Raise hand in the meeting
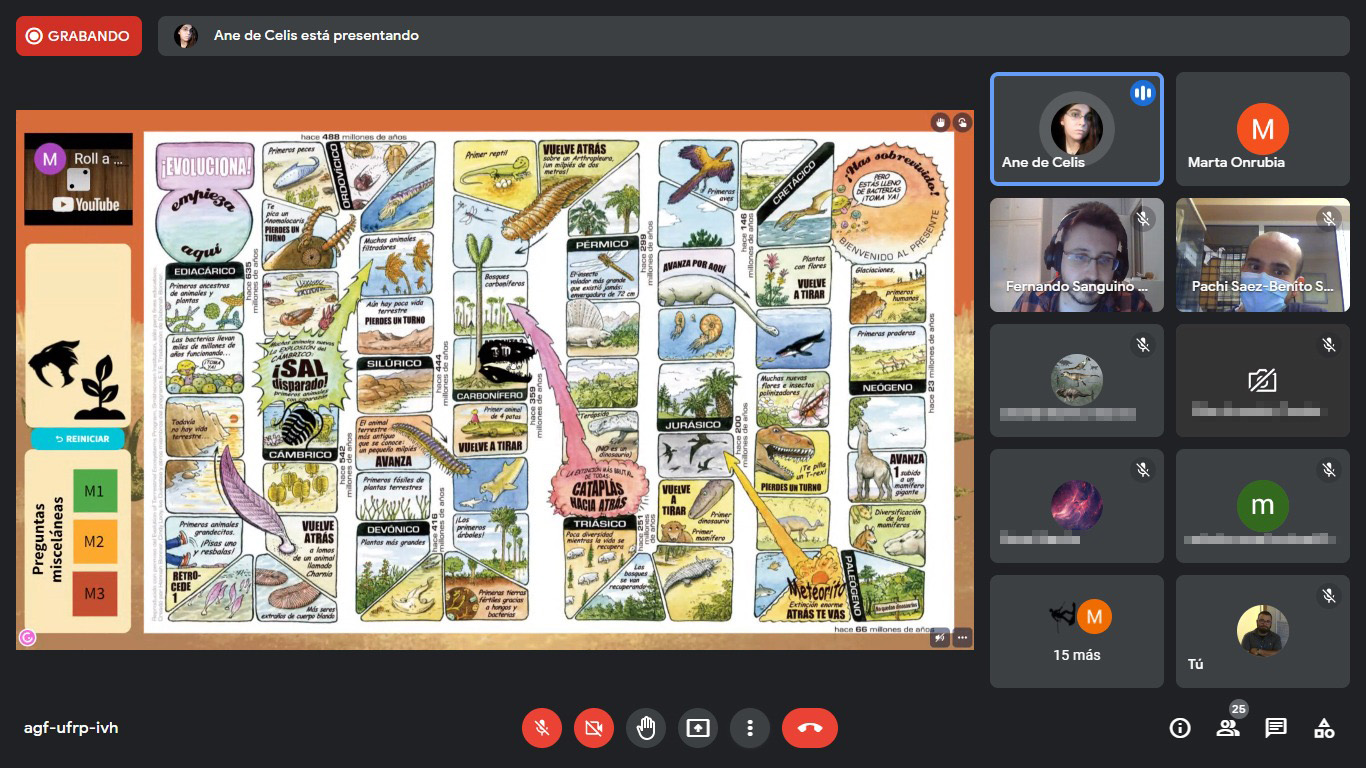This screenshot has height=768, width=1366. [646, 728]
